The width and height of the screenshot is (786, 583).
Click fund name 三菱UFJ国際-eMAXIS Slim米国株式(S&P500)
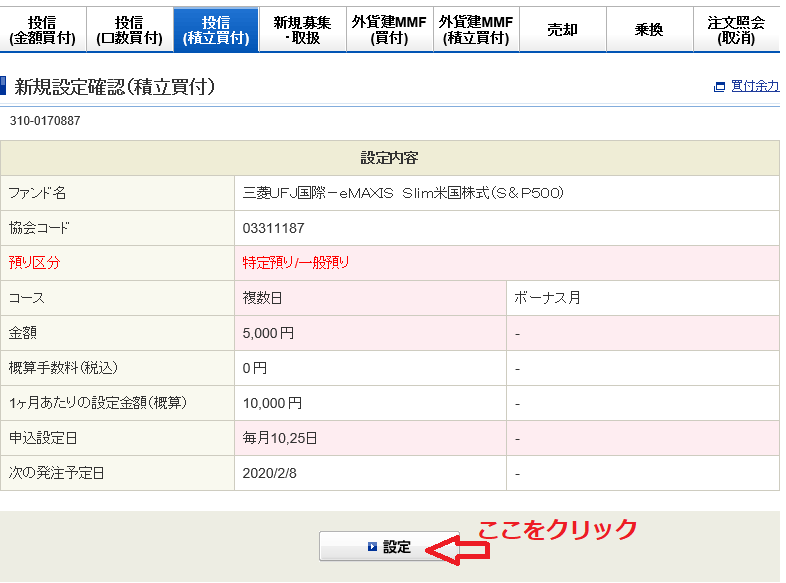click(x=403, y=193)
